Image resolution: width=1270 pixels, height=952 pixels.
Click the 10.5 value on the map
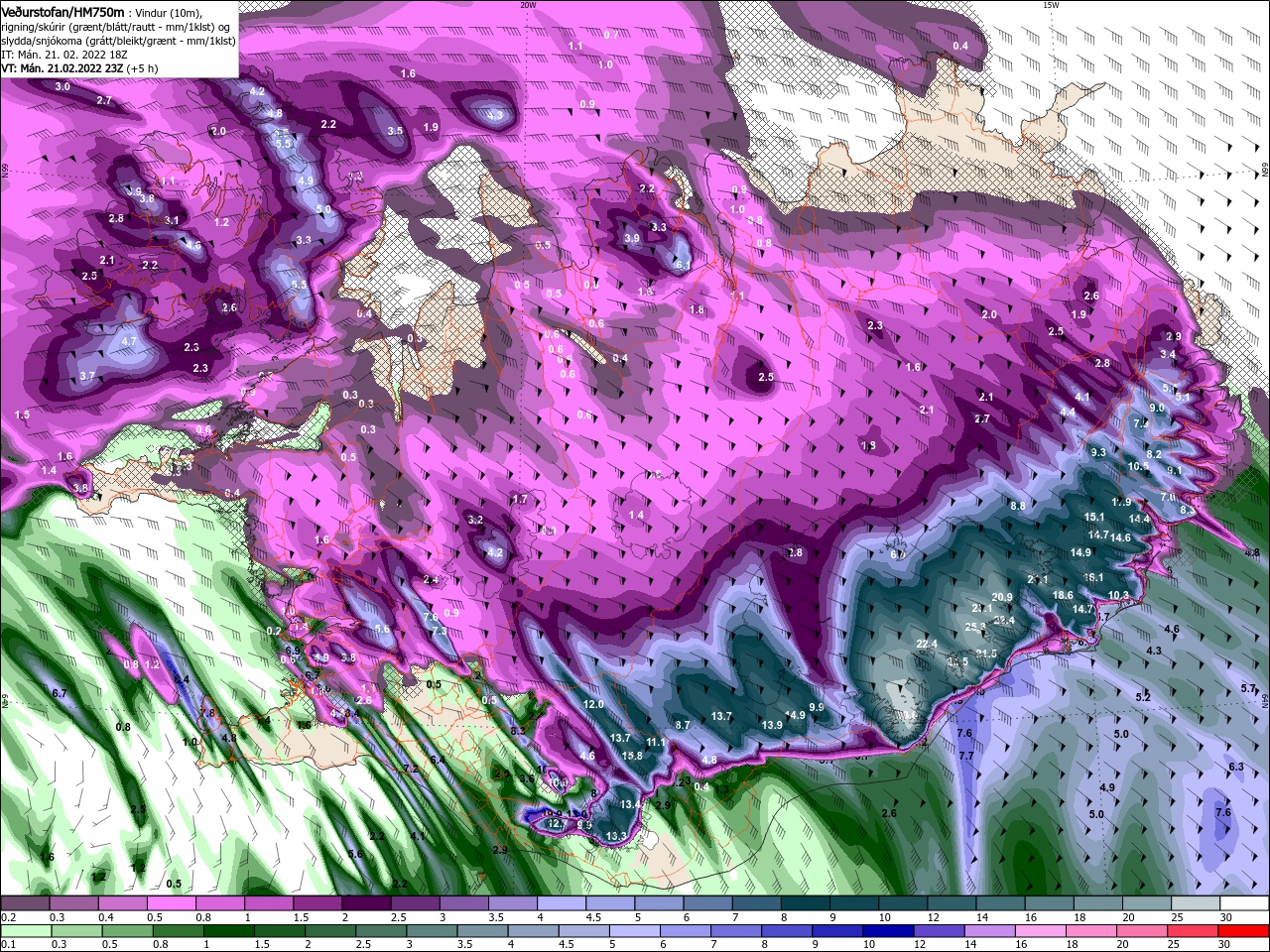1138,465
